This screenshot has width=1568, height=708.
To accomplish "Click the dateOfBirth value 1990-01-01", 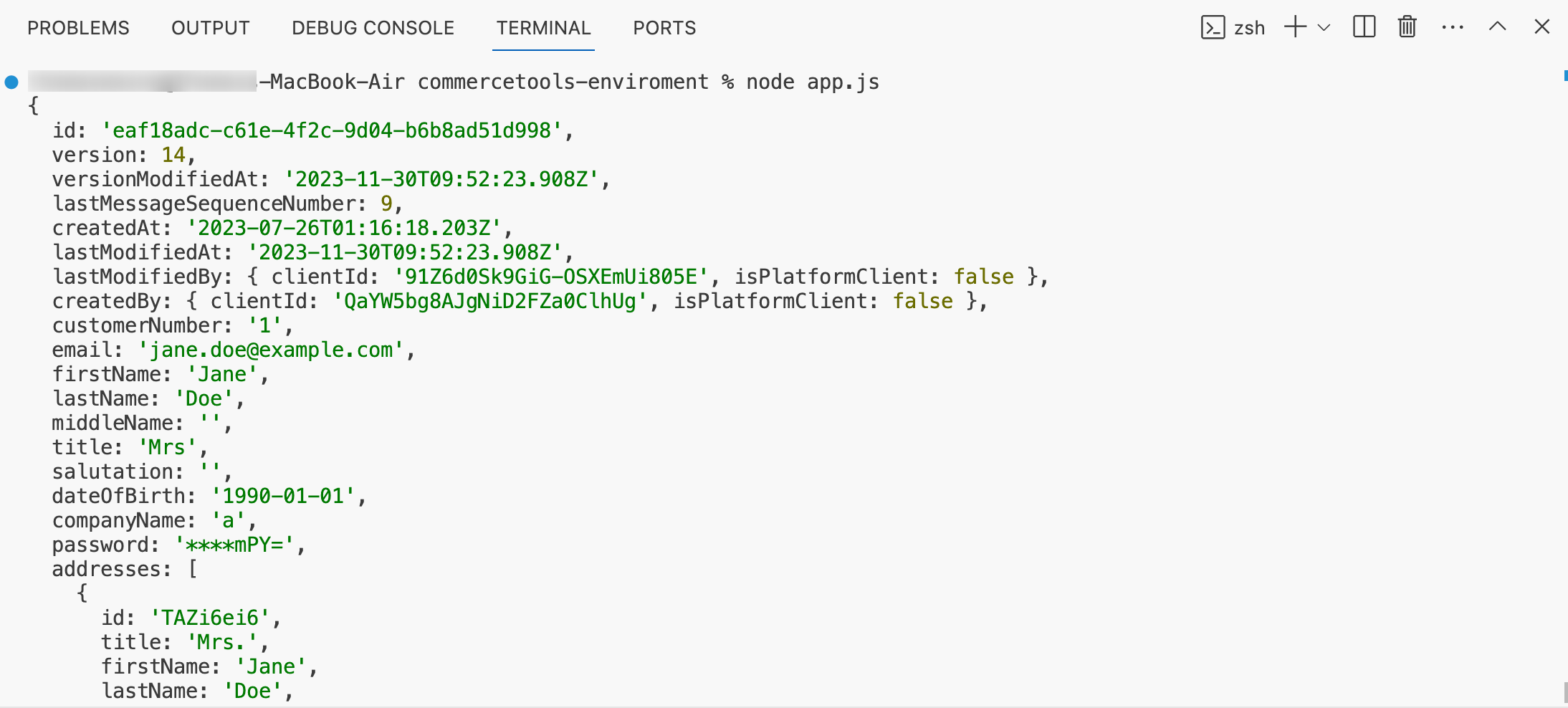I will click(283, 497).
